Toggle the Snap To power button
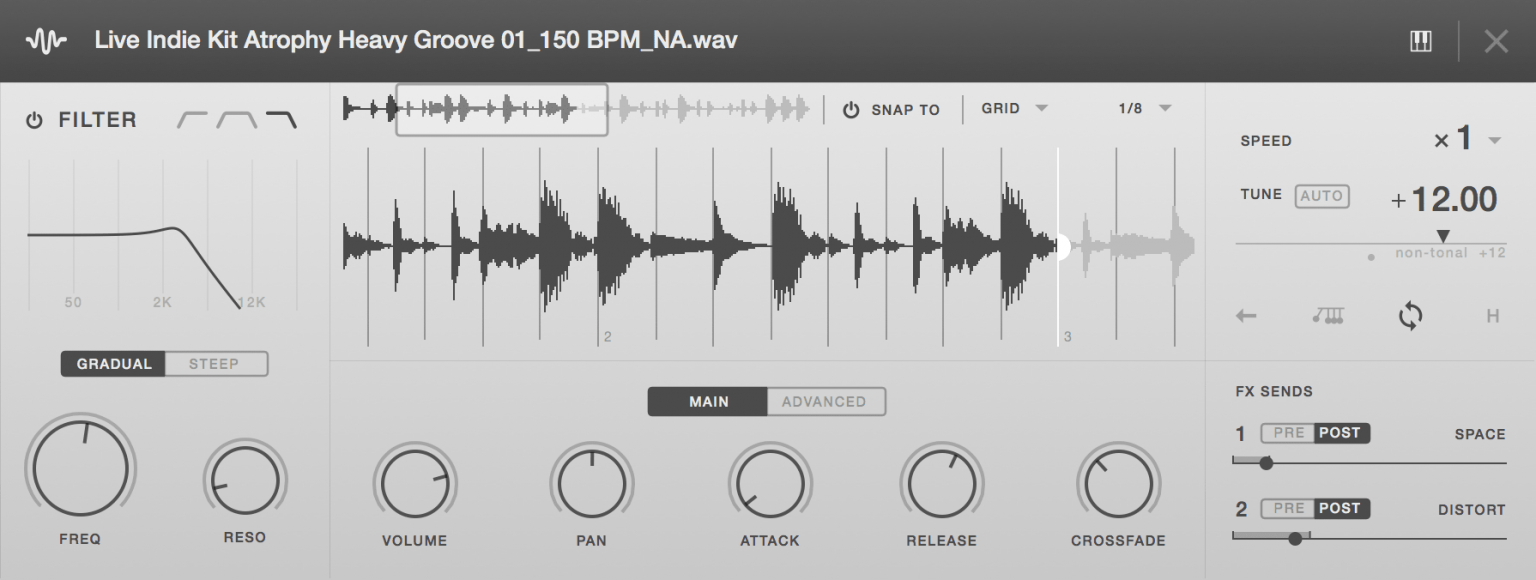Viewport: 1536px width, 580px height. 851,110
